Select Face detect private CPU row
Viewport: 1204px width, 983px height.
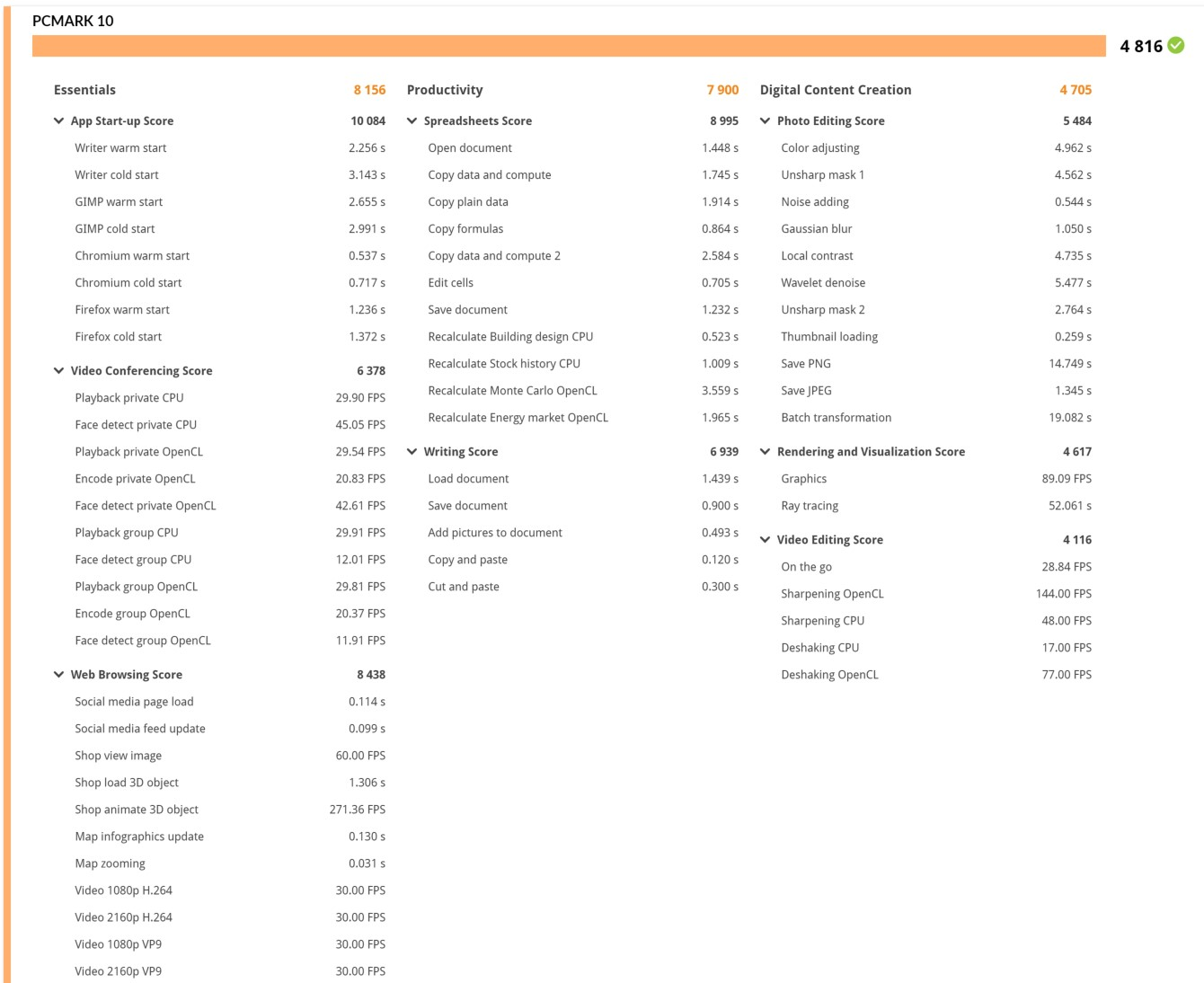(x=230, y=424)
